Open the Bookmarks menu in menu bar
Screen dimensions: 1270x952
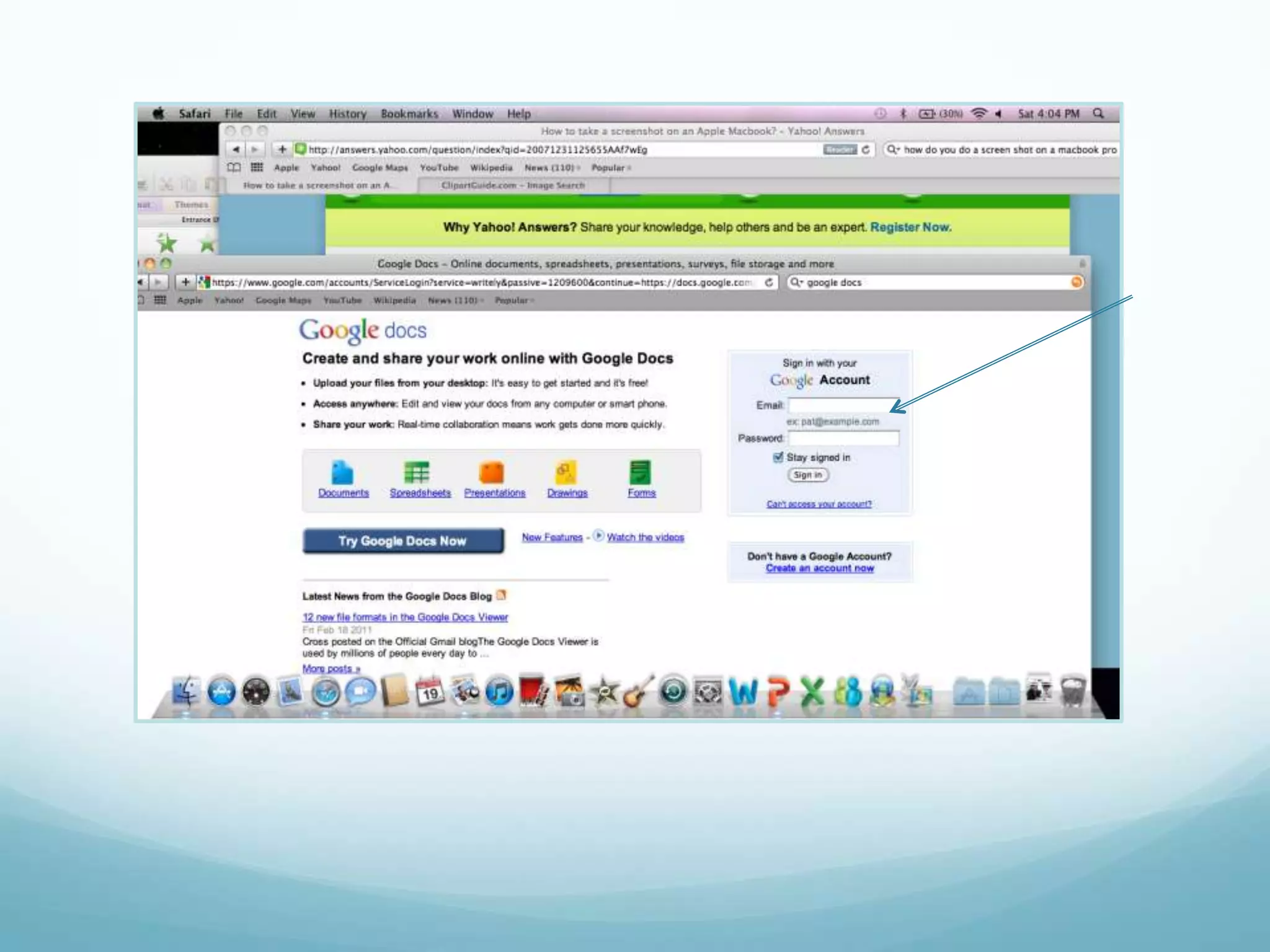click(409, 114)
